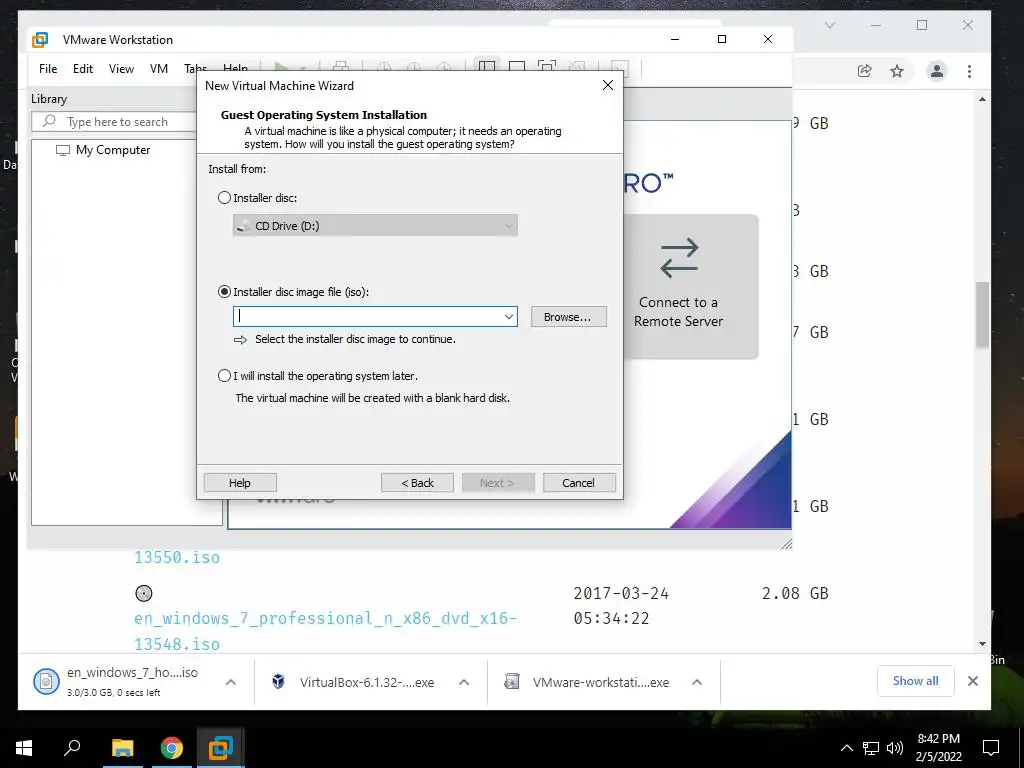Click Show all downloads
1024x768 pixels.
pyautogui.click(x=916, y=681)
